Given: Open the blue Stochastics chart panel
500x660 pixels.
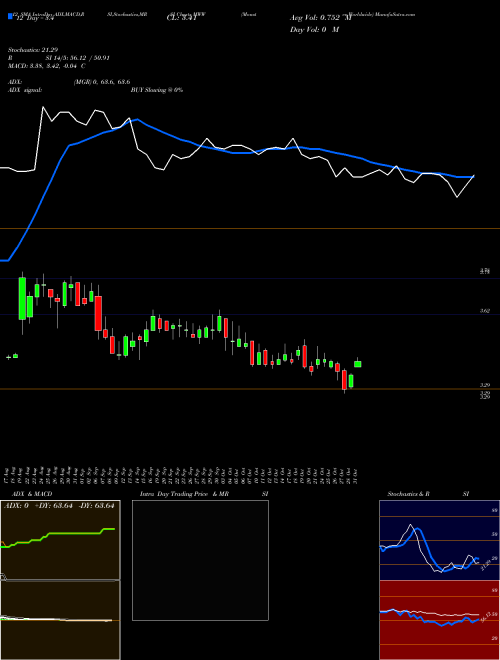Looking at the screenshot, I should tap(439, 540).
